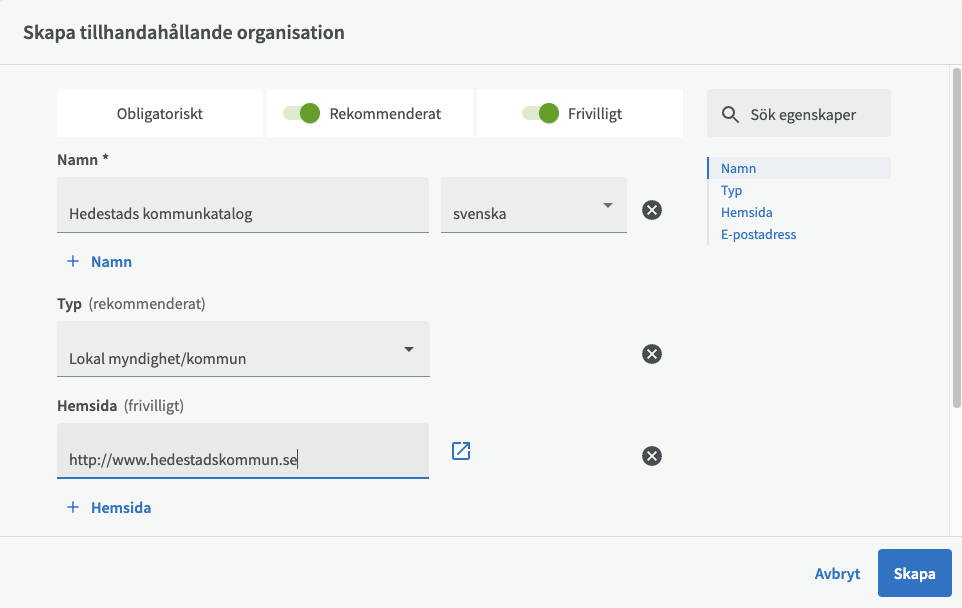962x608 pixels.
Task: Jump to Typ in property list
Action: point(731,190)
